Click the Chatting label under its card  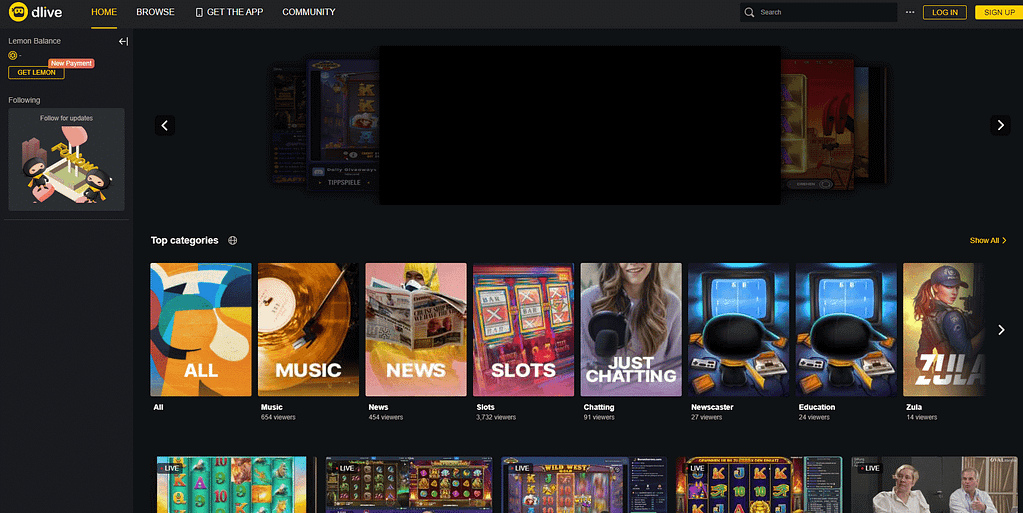tap(599, 407)
